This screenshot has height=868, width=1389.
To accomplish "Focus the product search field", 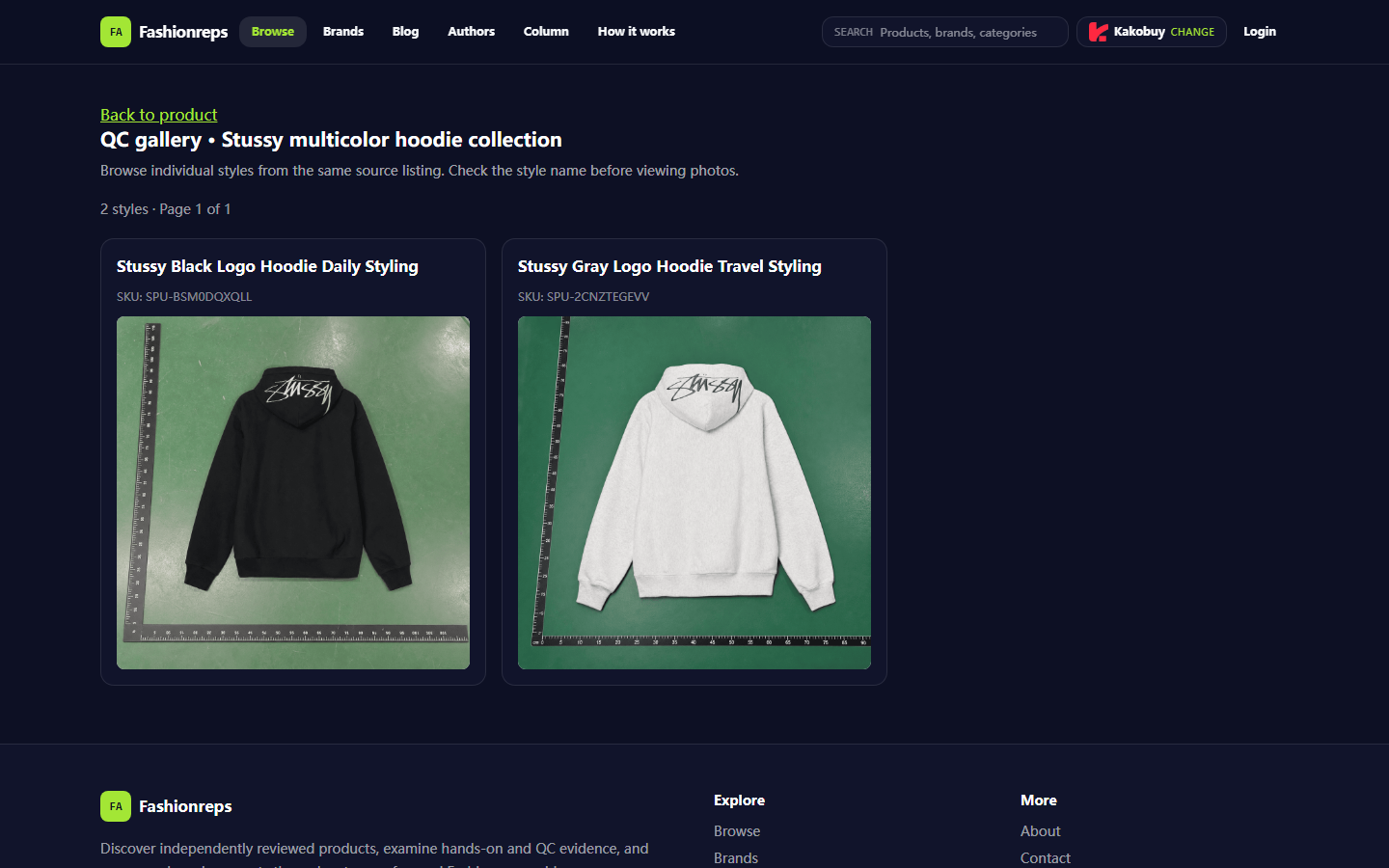I will coord(945,32).
